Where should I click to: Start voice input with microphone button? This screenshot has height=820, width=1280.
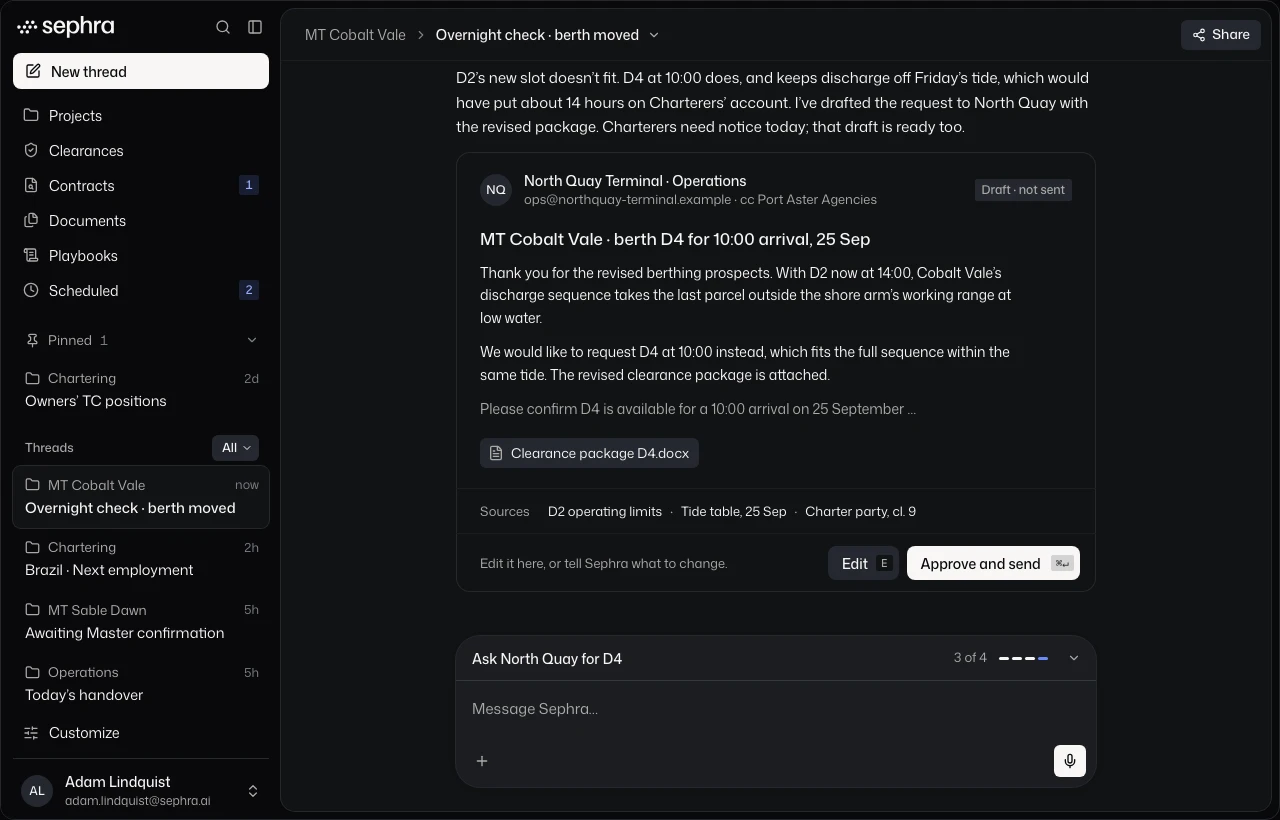tap(1070, 761)
